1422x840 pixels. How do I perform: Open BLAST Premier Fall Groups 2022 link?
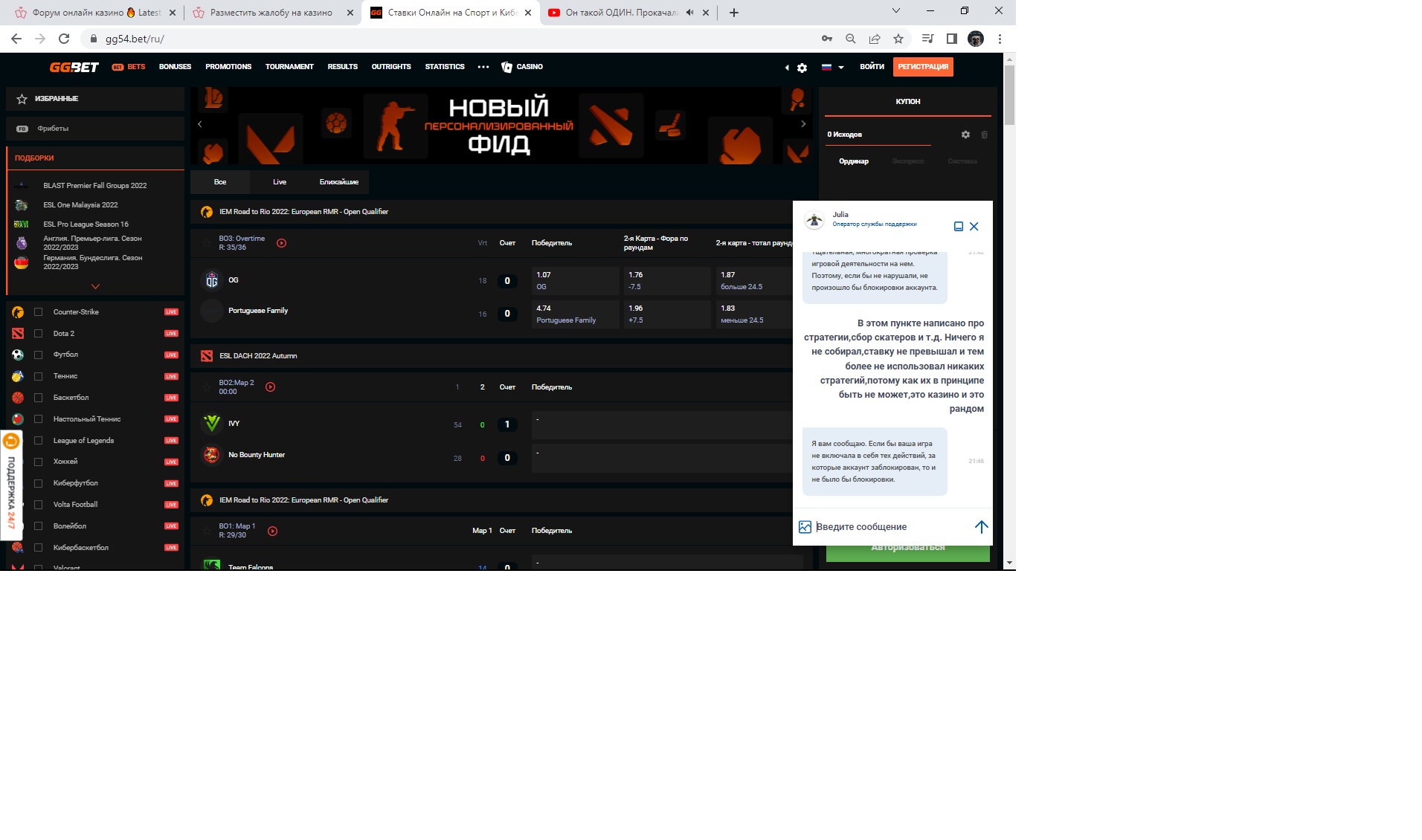(x=94, y=186)
